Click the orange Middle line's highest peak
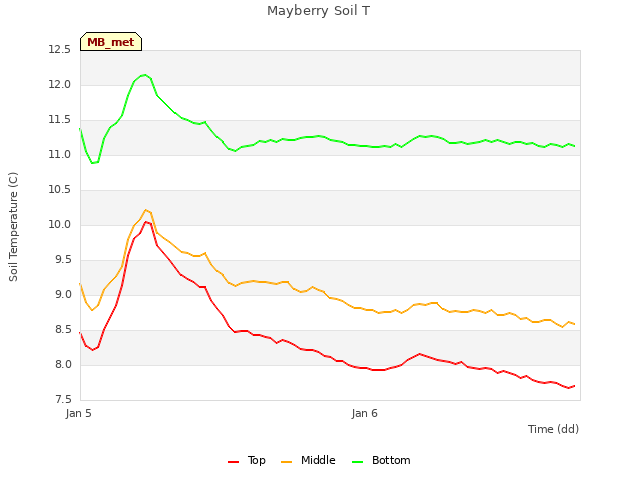Screen dimensions: 640x480 click(x=146, y=210)
